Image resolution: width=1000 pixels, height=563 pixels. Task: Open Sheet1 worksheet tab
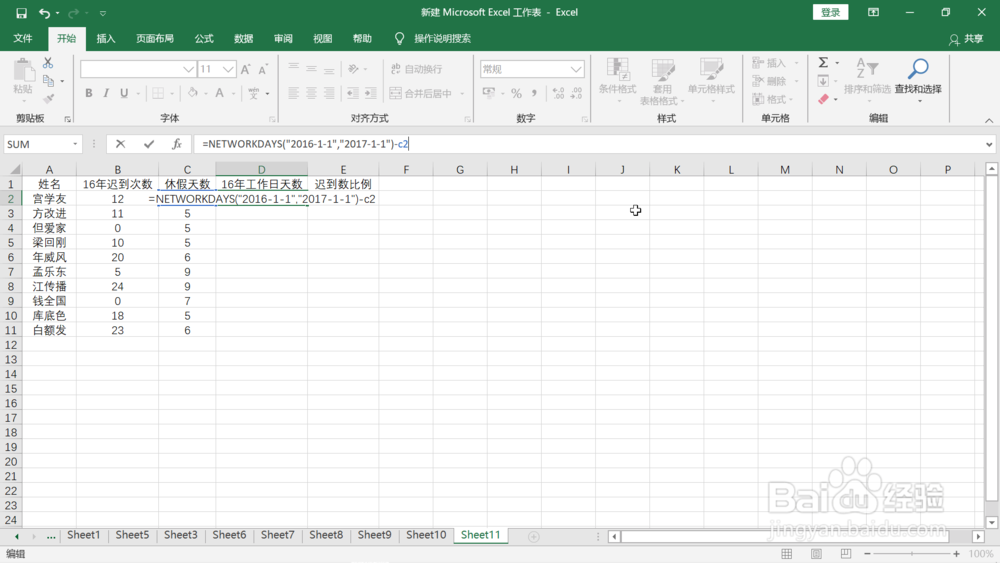coord(84,535)
